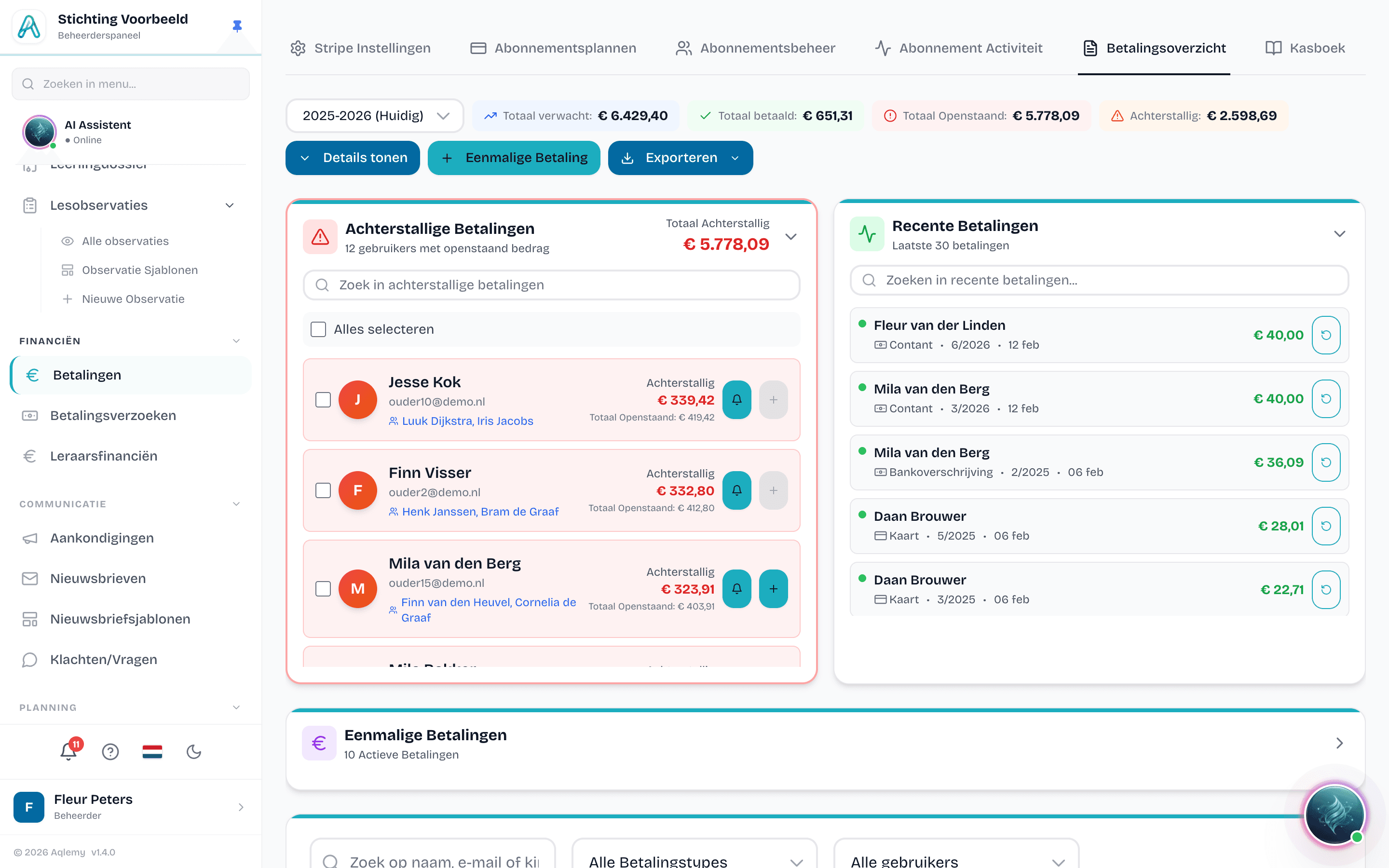
Task: Open the floating AI assistant orb
Action: pyautogui.click(x=1335, y=814)
